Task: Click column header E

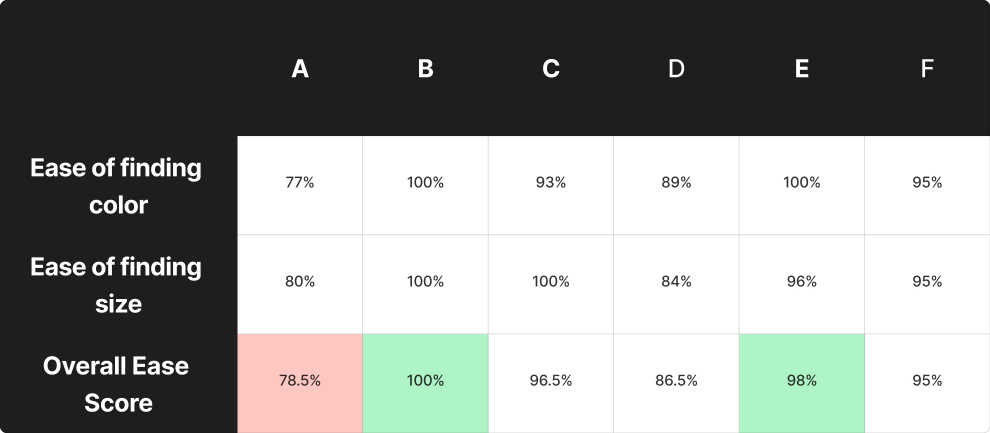Action: pos(802,69)
